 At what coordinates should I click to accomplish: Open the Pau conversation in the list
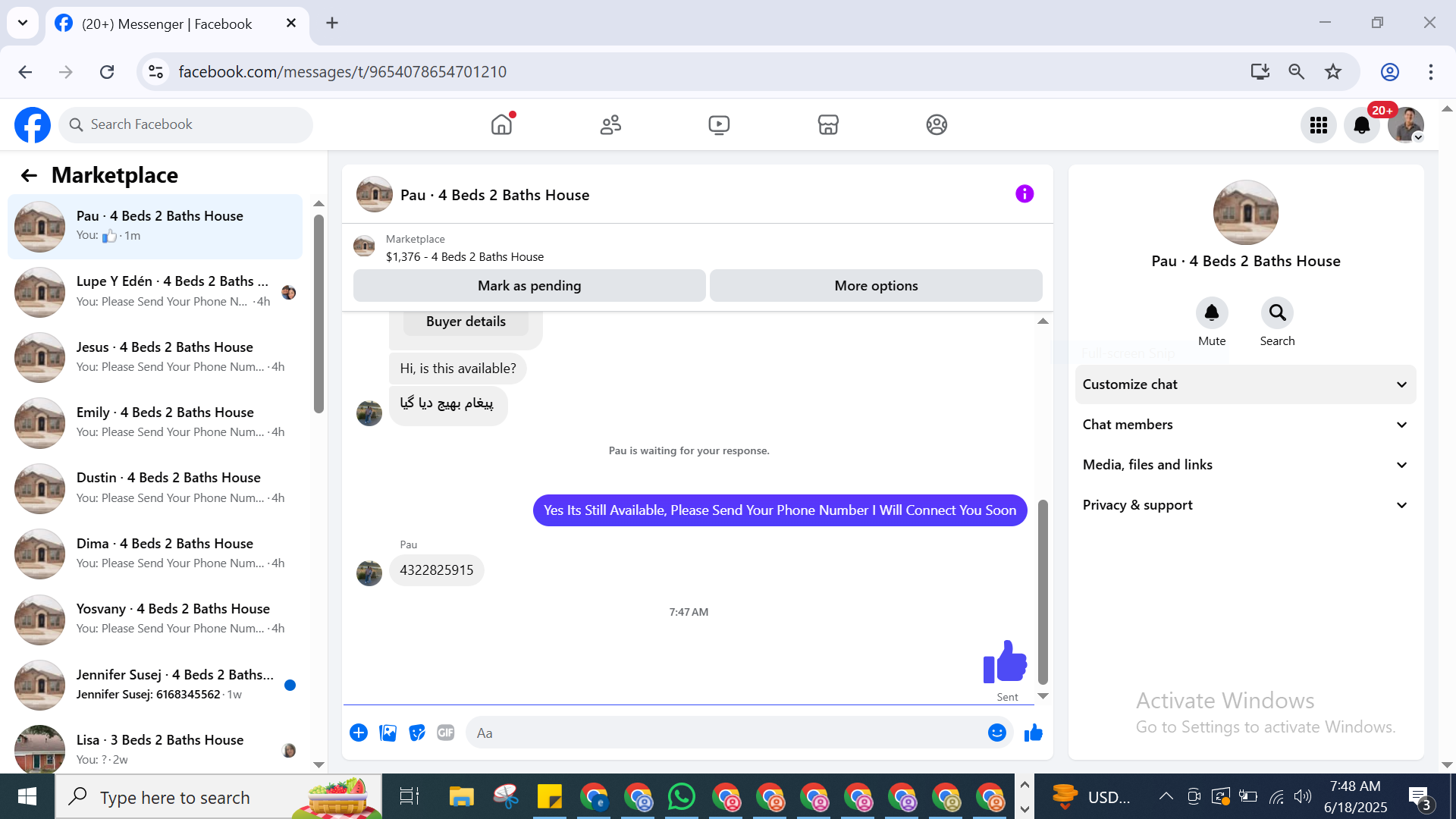point(155,226)
